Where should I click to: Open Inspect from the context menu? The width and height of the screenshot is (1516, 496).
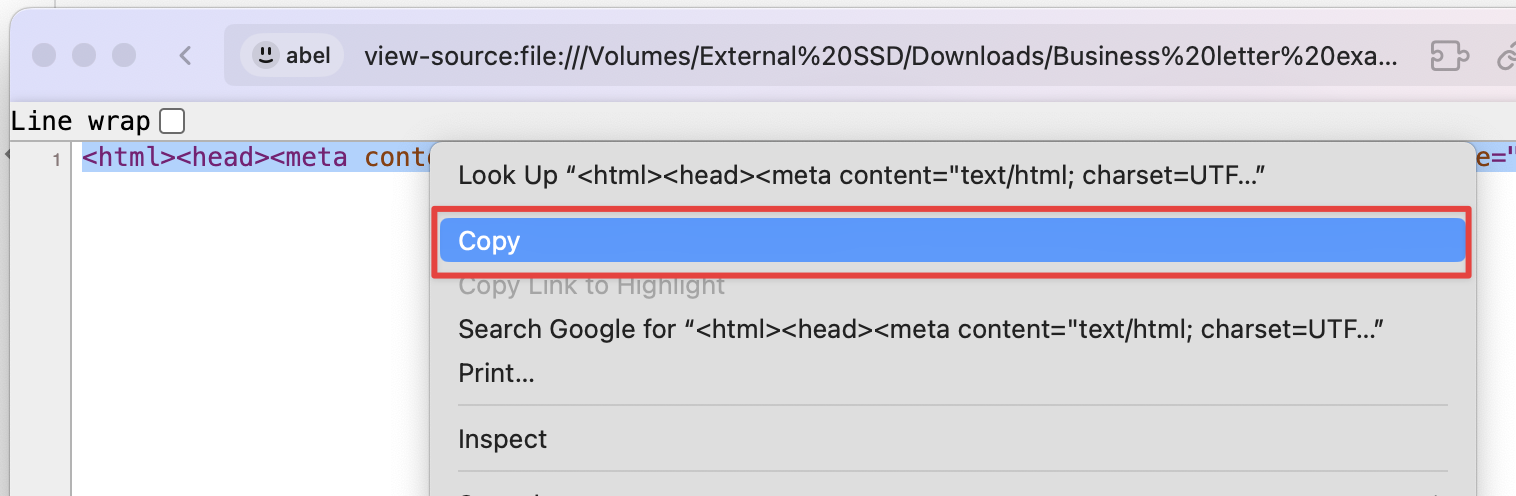tap(502, 439)
